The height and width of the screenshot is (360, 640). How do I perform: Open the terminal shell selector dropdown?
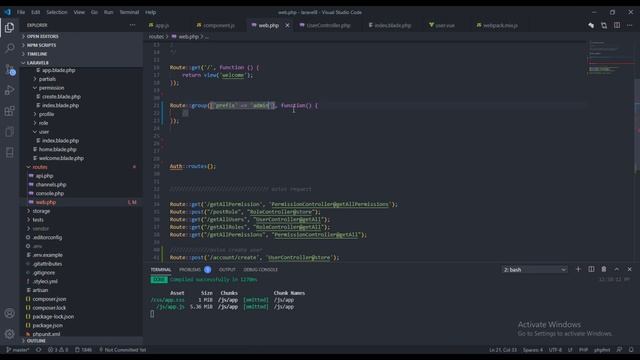534,270
